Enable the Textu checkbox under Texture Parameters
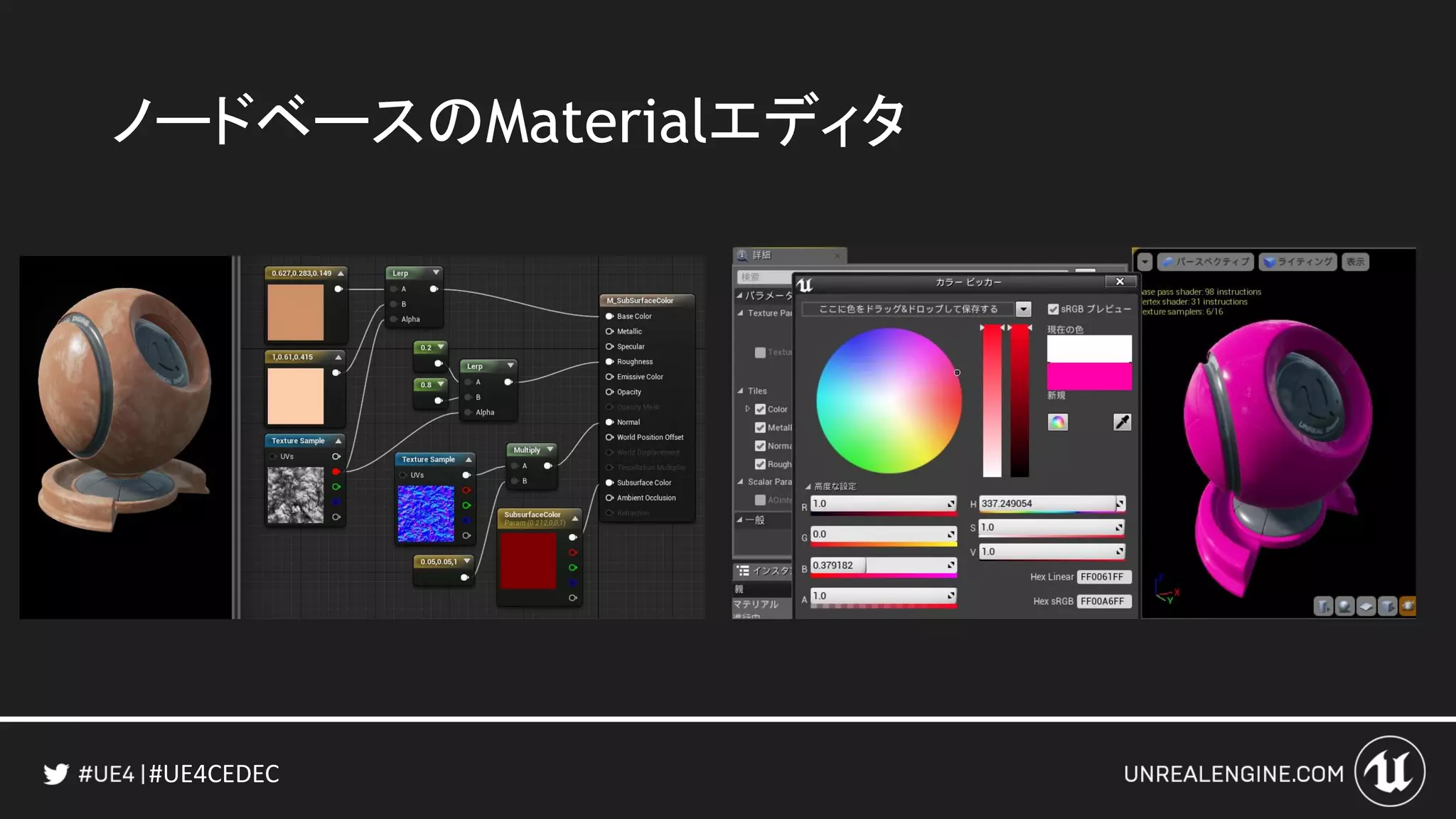Screen dimensions: 1456x819 tap(760, 352)
